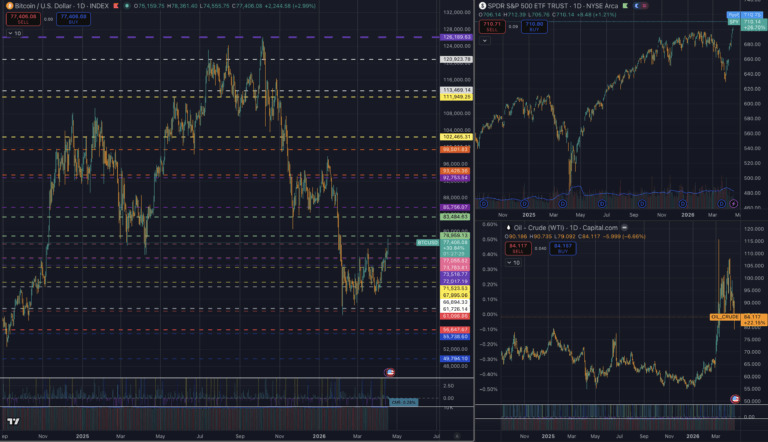Viewport: 768px width, 442px height.
Task: Select the yellow 111,949.25 price level label
Action: click(456, 97)
